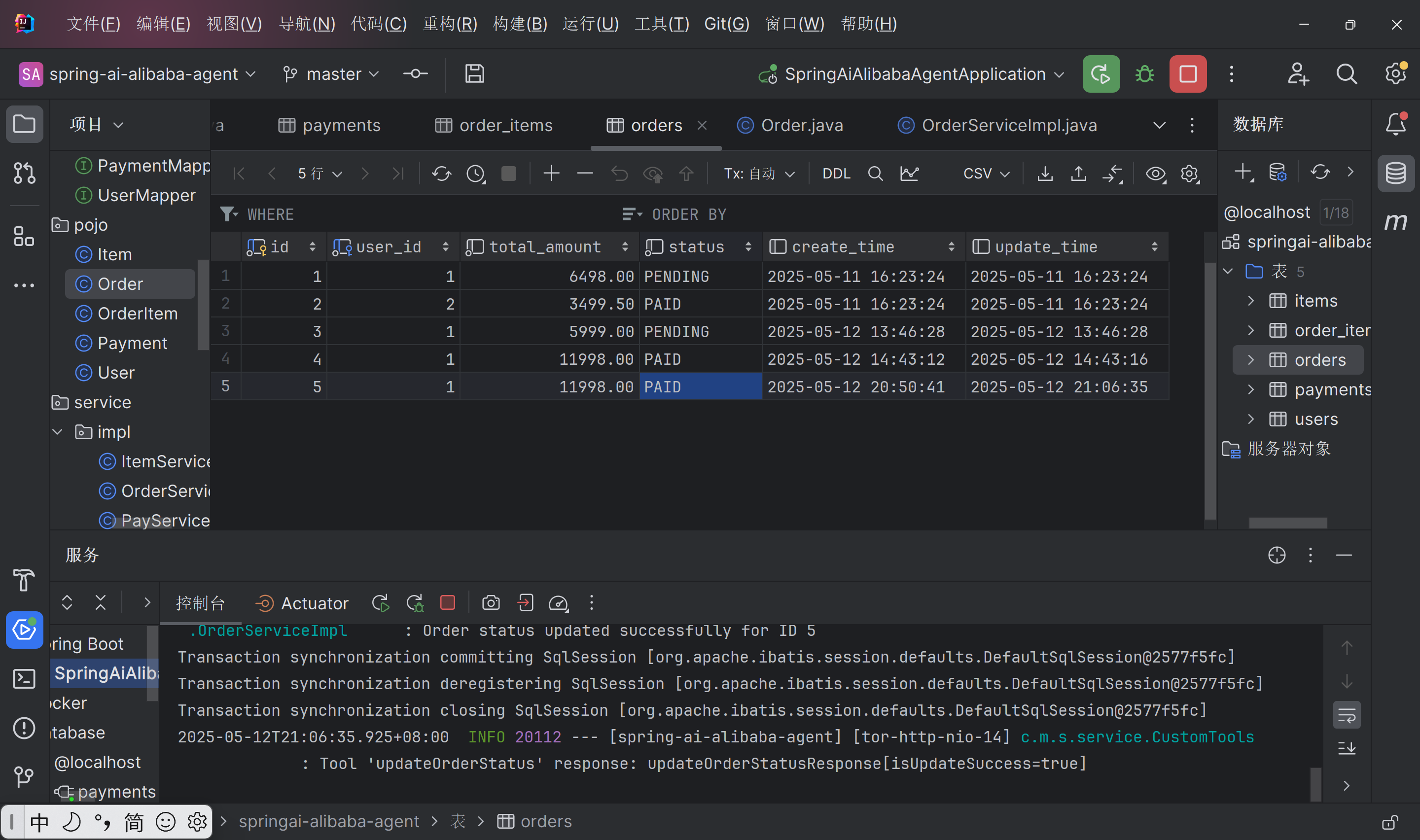Click the DDL button in the table toolbar
This screenshot has height=840, width=1420.
836,173
